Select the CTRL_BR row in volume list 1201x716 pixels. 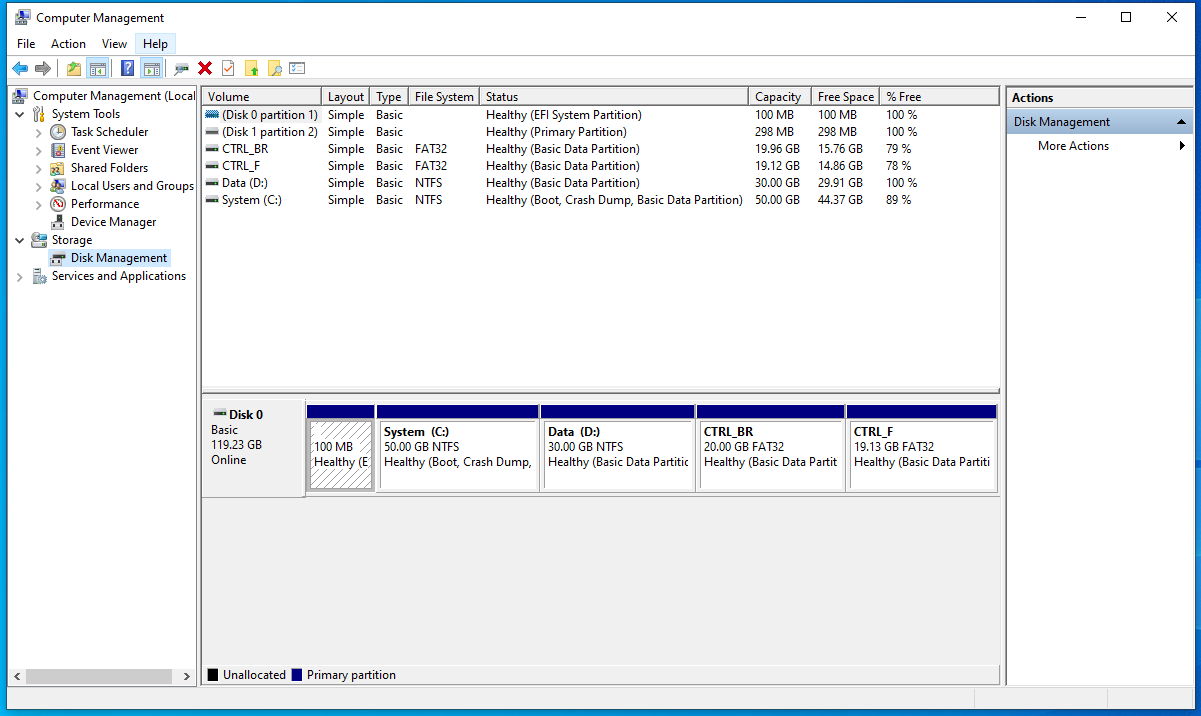(x=600, y=149)
